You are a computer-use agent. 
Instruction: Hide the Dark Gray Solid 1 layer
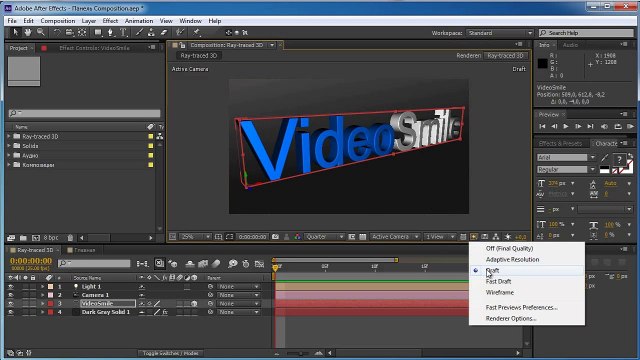[11, 312]
